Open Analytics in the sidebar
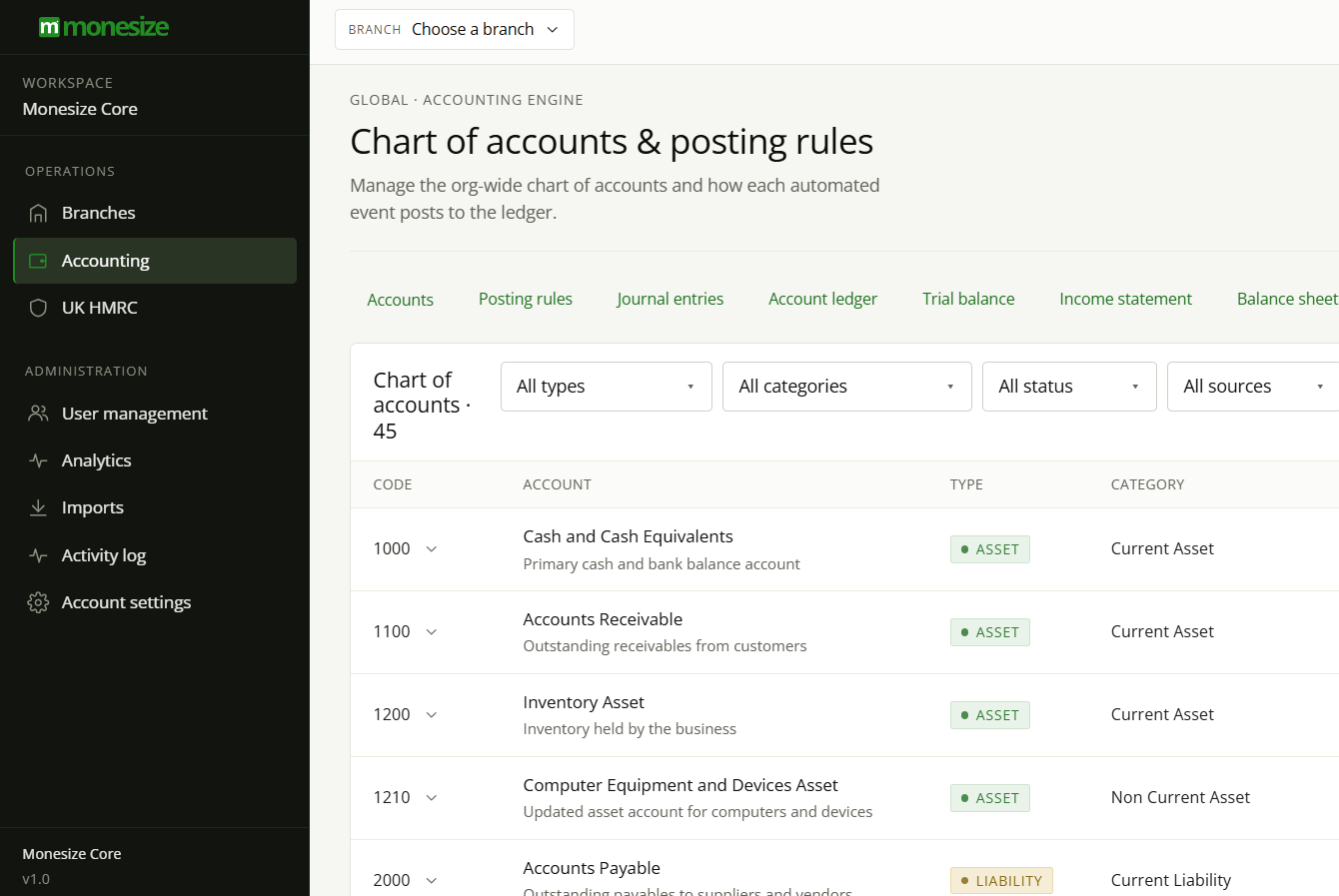Image resolution: width=1339 pixels, height=896 pixels. coord(155,460)
